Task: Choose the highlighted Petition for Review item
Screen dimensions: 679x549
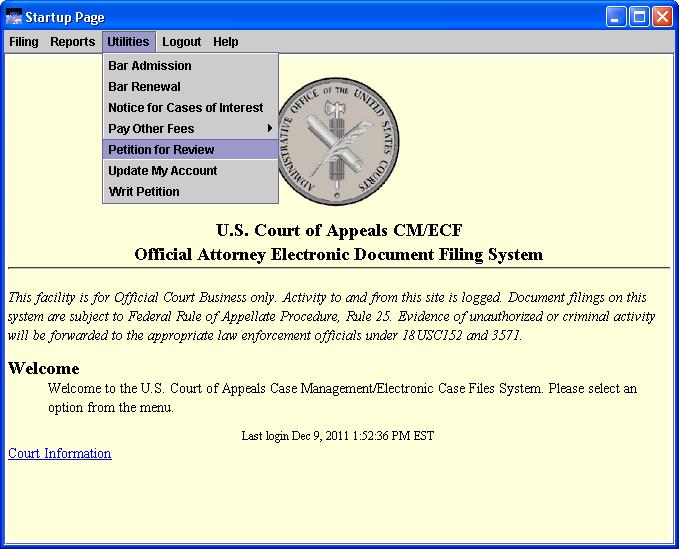Action: click(x=190, y=149)
